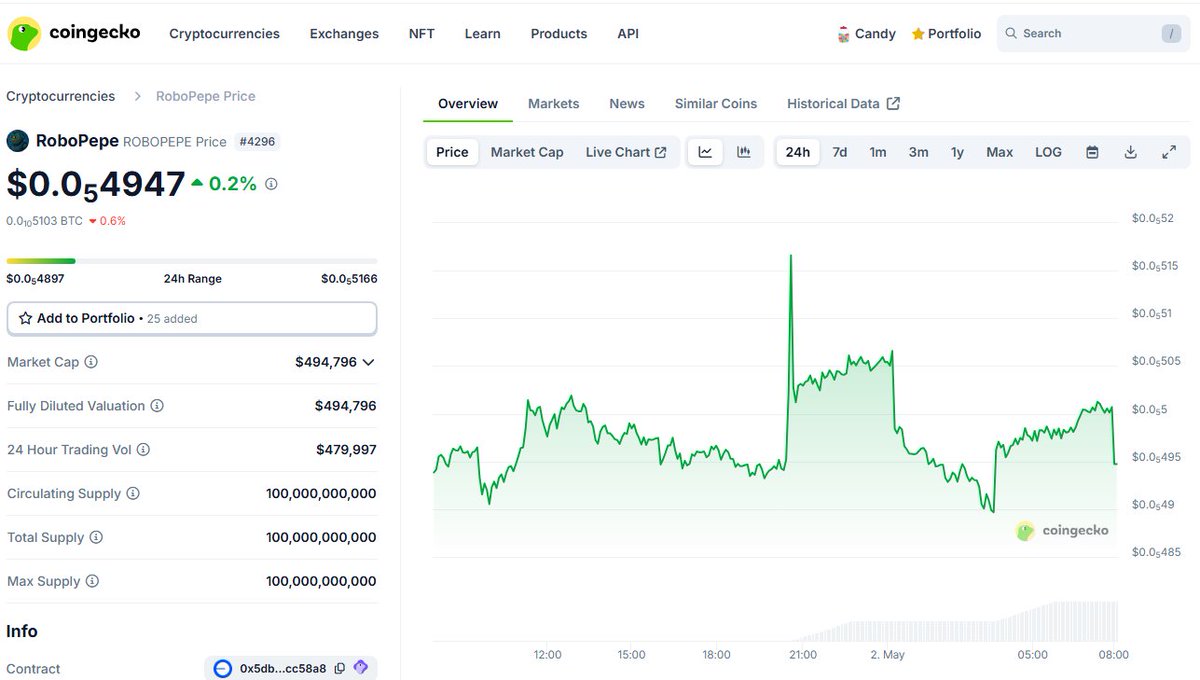Switch to the Similar Coins tab
This screenshot has height=680, width=1200.
pos(716,103)
